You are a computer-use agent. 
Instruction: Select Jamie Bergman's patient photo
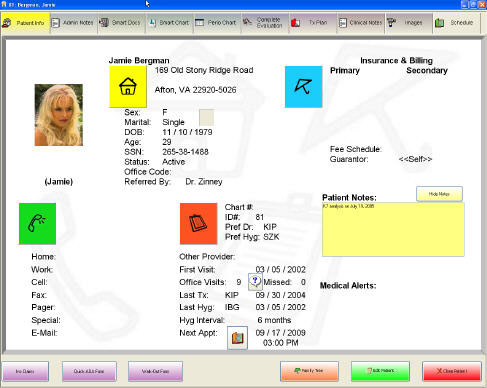click(59, 115)
